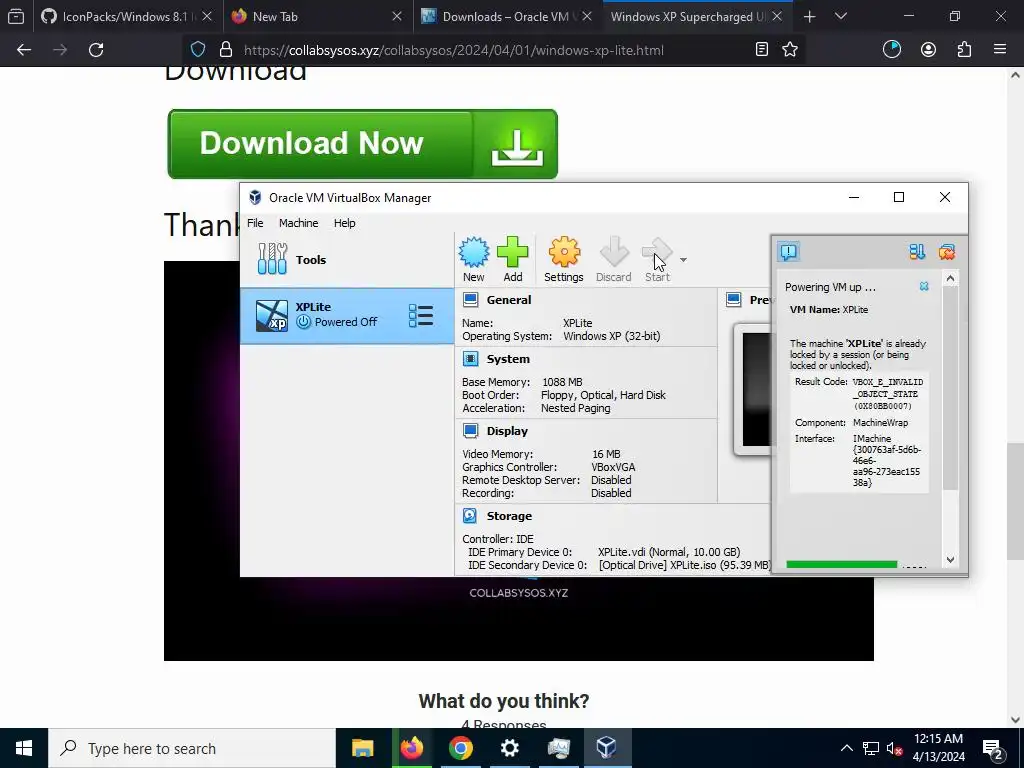The width and height of the screenshot is (1024, 768).
Task: Open the taskbar clock showing 12:15 AM
Action: [x=938, y=748]
